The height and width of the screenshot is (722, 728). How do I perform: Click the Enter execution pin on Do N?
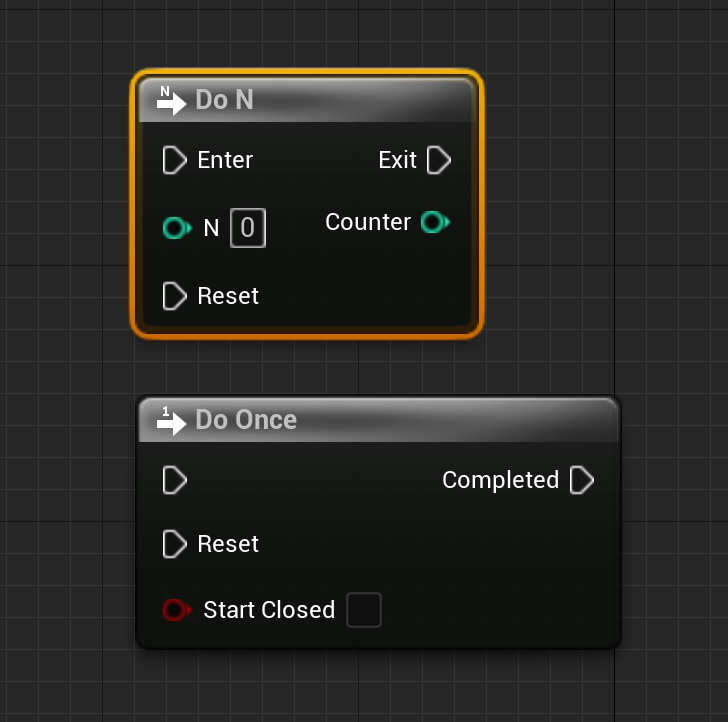point(175,160)
